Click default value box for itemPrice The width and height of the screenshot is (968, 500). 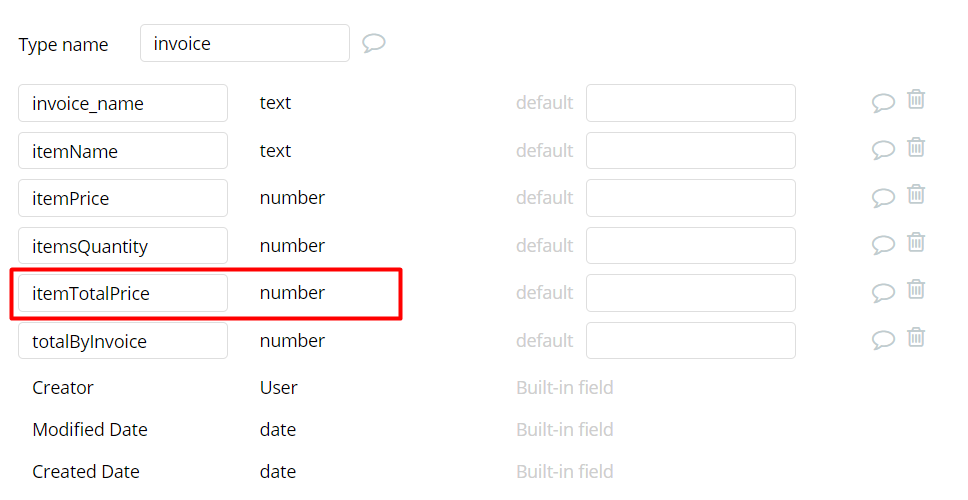pyautogui.click(x=690, y=198)
